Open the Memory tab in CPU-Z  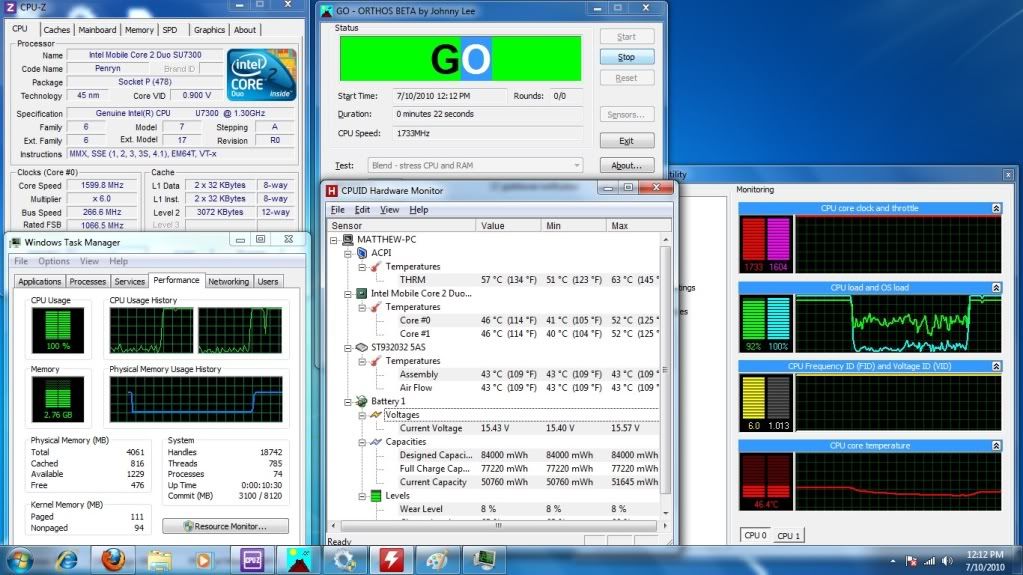[139, 30]
